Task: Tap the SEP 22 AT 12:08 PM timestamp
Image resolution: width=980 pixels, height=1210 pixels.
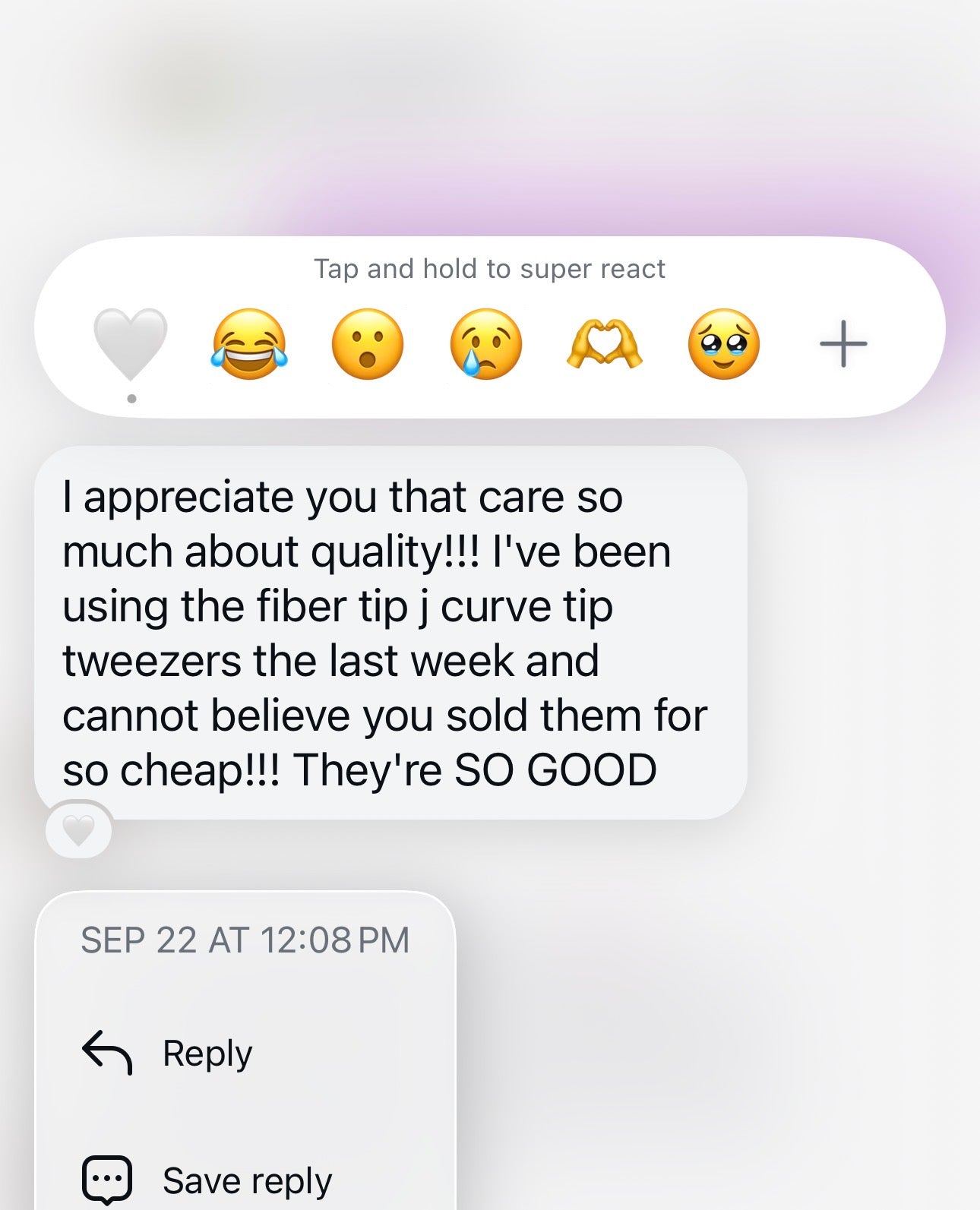Action: pos(245,940)
